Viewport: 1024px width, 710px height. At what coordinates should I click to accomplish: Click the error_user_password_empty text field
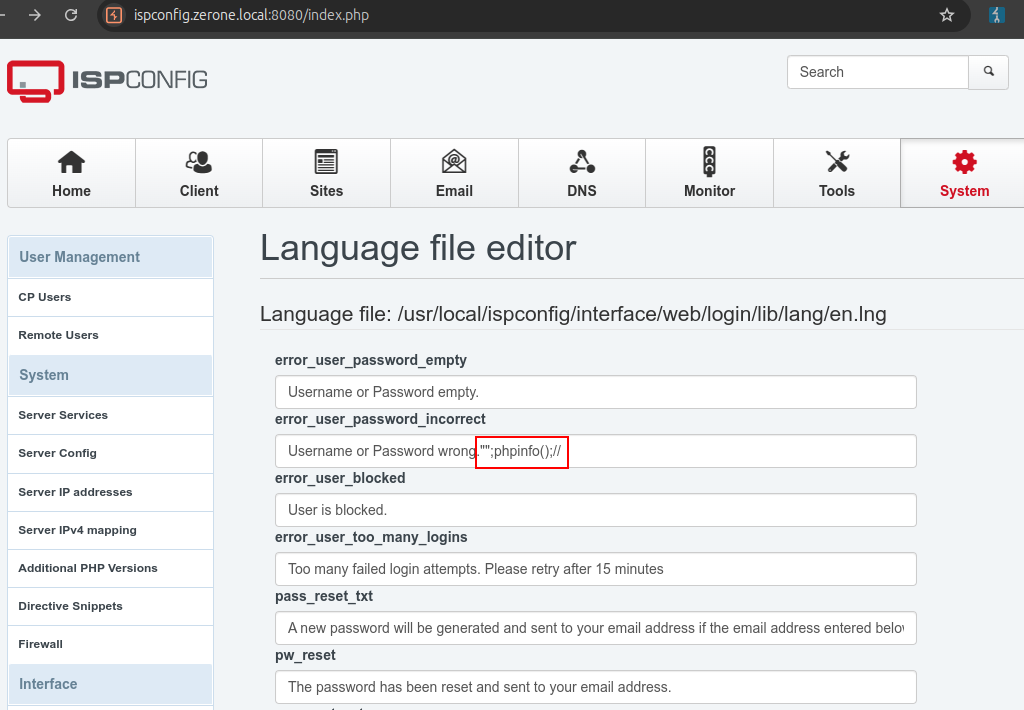[x=596, y=392]
